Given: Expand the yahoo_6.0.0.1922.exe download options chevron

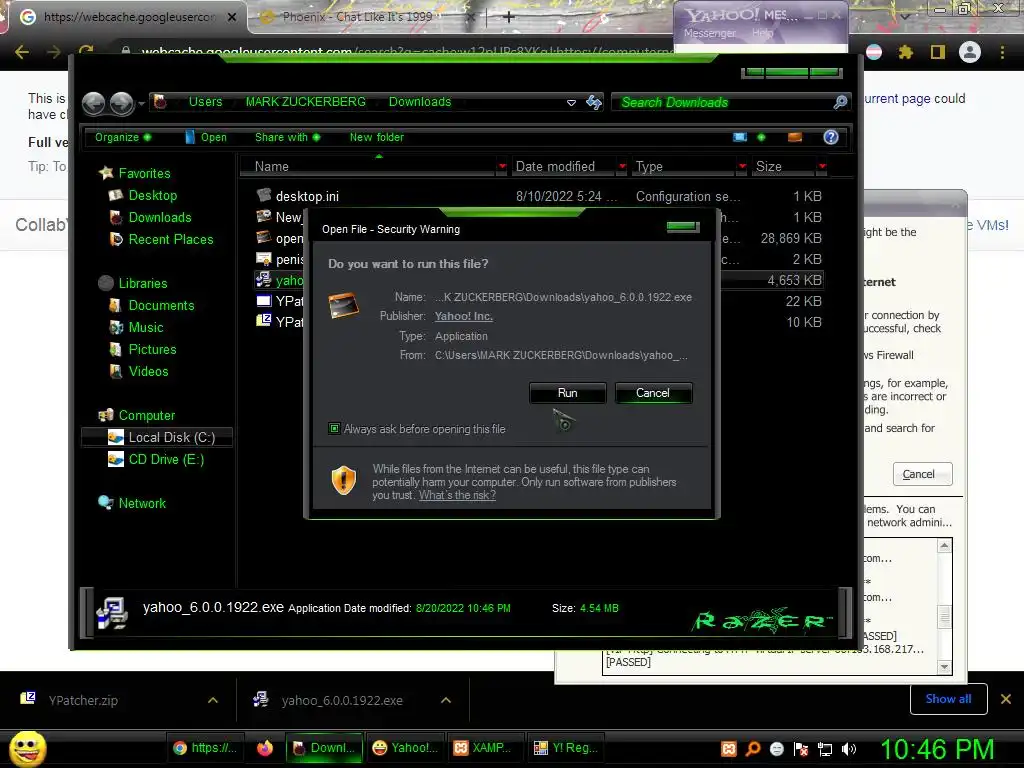Looking at the screenshot, I should click(x=446, y=700).
